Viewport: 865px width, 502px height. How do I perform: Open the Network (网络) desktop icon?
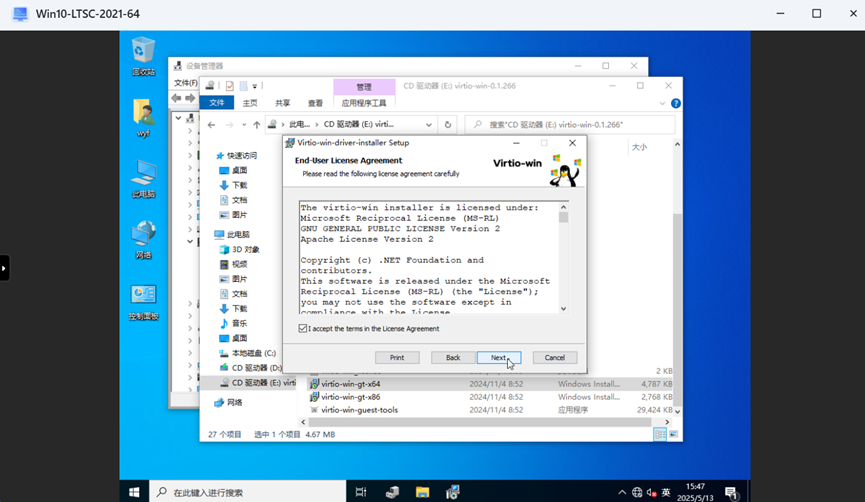point(143,239)
